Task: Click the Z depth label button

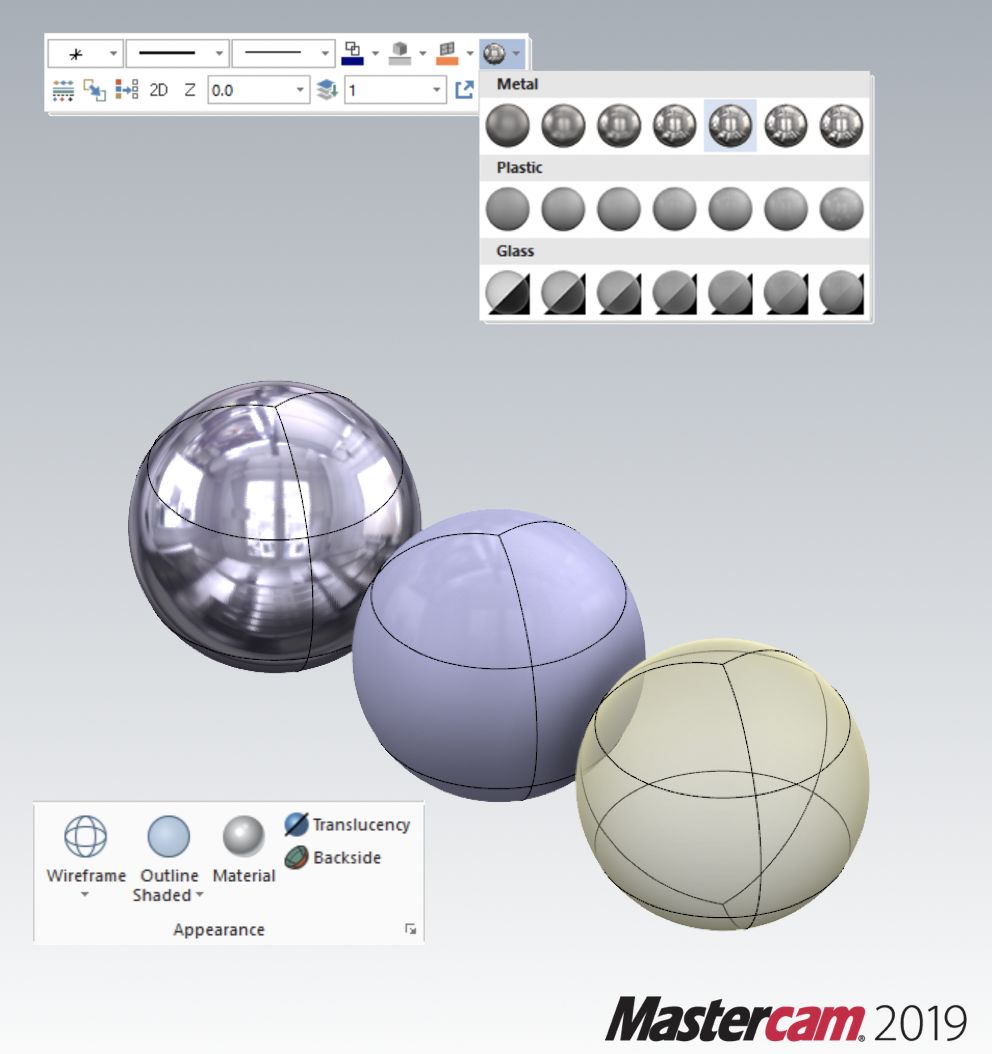Action: (190, 90)
